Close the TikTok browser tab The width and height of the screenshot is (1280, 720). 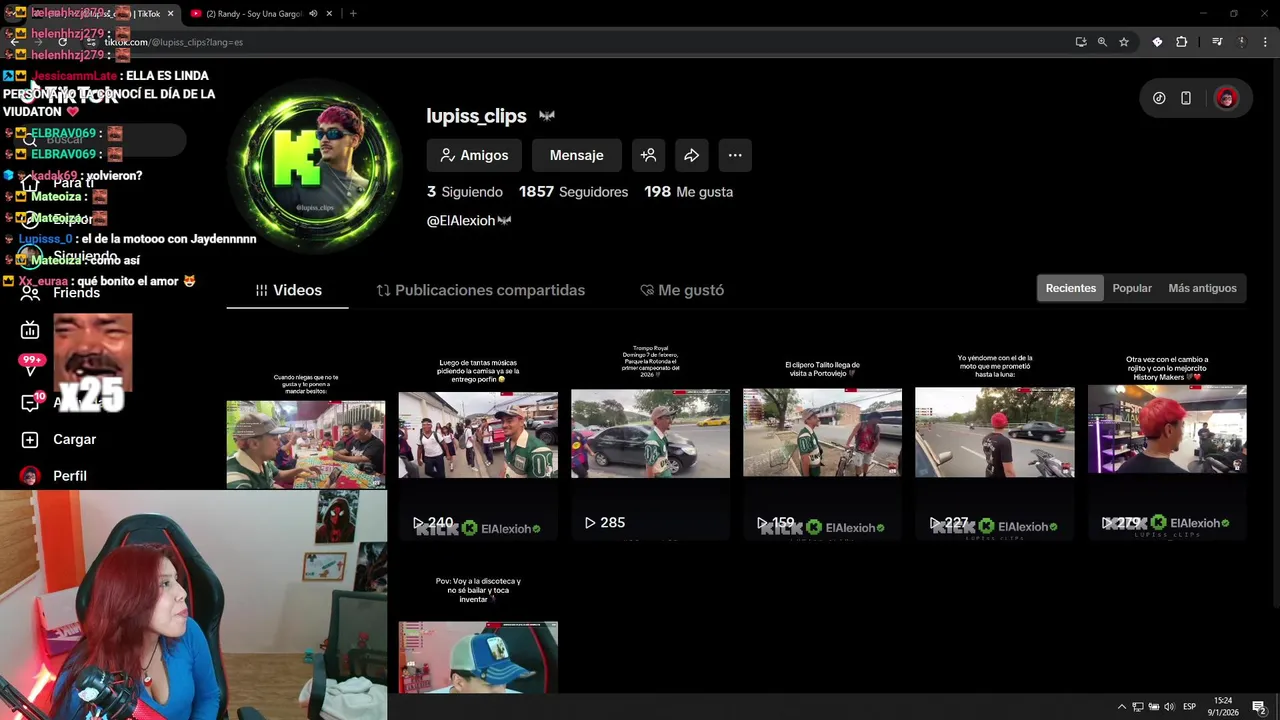(170, 14)
